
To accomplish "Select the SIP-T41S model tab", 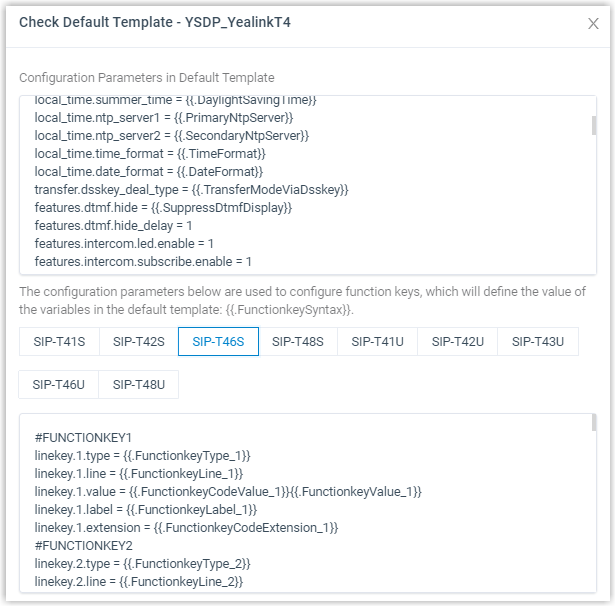I will (x=59, y=341).
